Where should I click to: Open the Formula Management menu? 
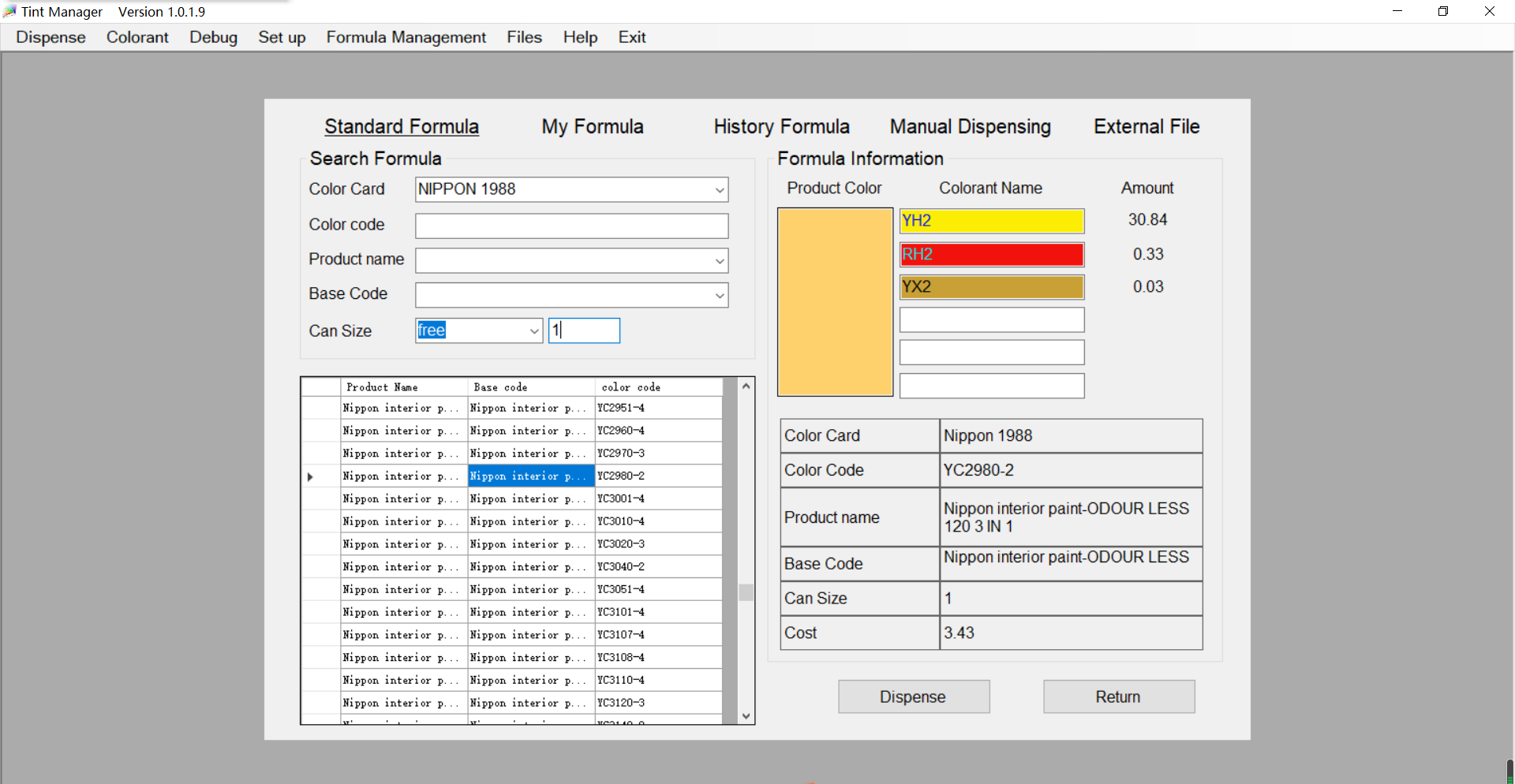[x=406, y=37]
